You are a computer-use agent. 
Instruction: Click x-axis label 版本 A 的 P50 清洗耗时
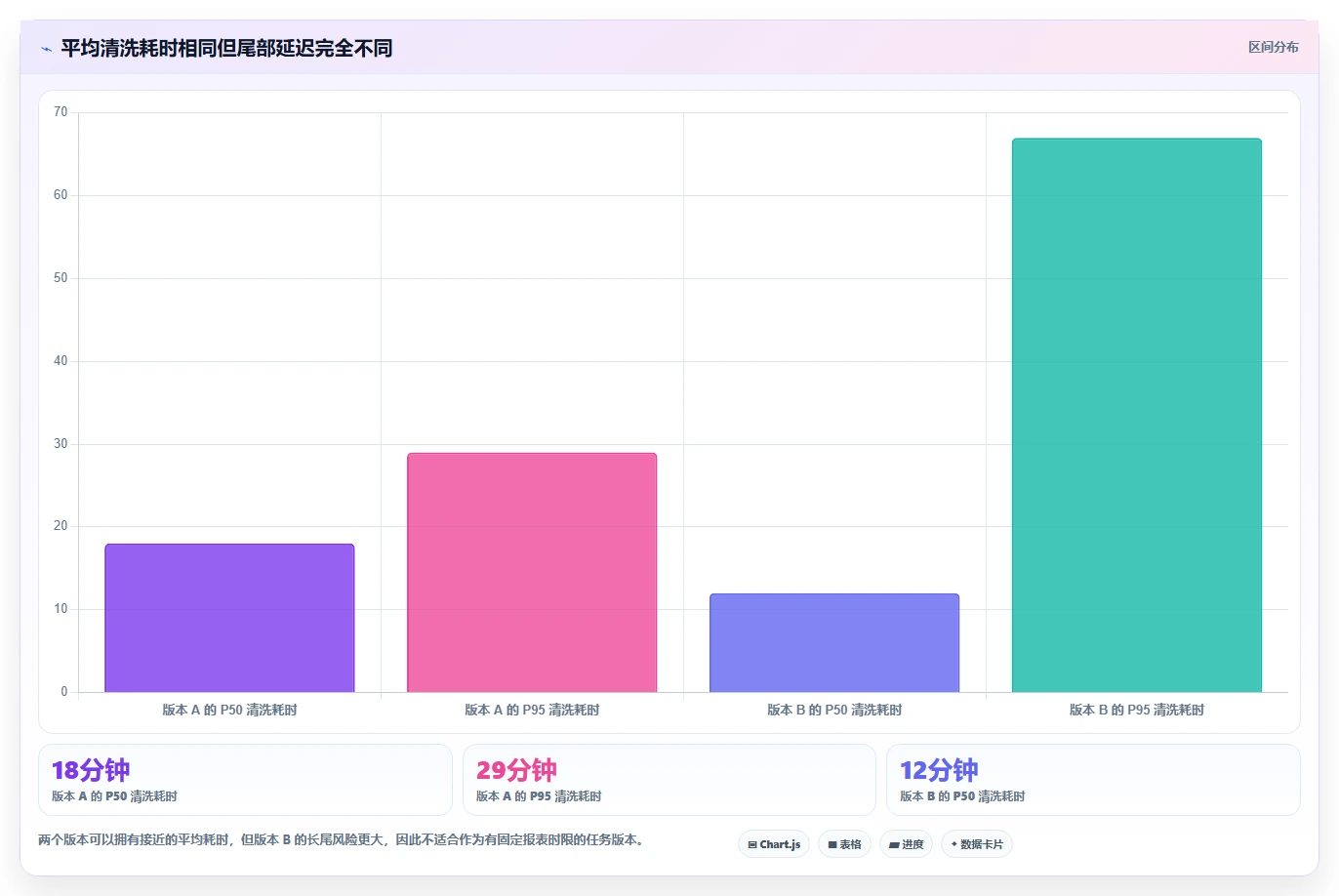[x=229, y=710]
